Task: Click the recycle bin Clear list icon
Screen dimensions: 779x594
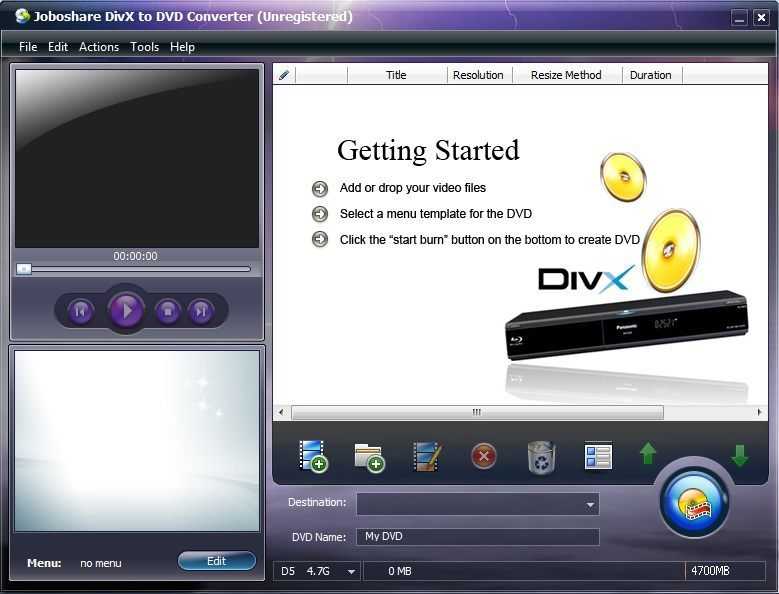Action: (542, 457)
